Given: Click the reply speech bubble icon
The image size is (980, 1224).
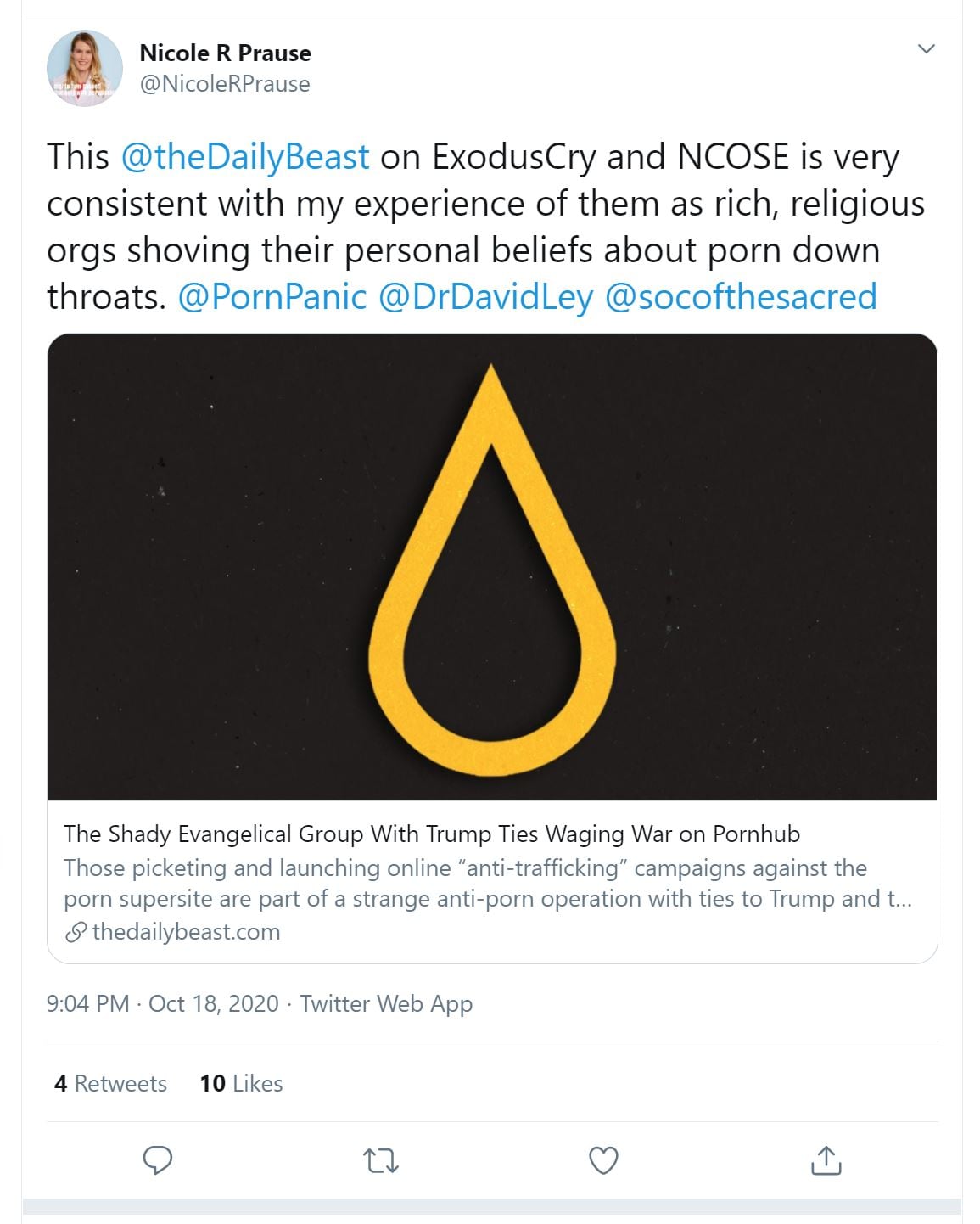Looking at the screenshot, I should (x=158, y=1159).
